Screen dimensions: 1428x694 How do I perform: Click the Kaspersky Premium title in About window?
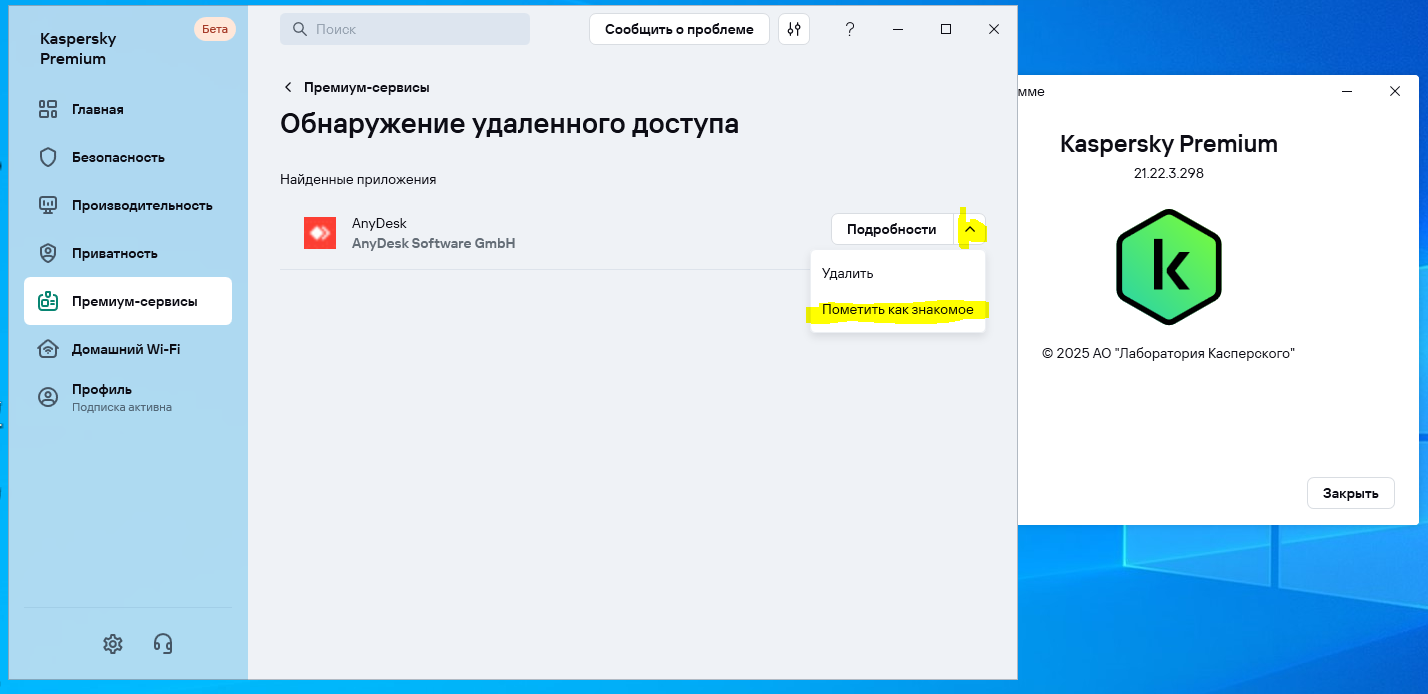(x=1169, y=144)
